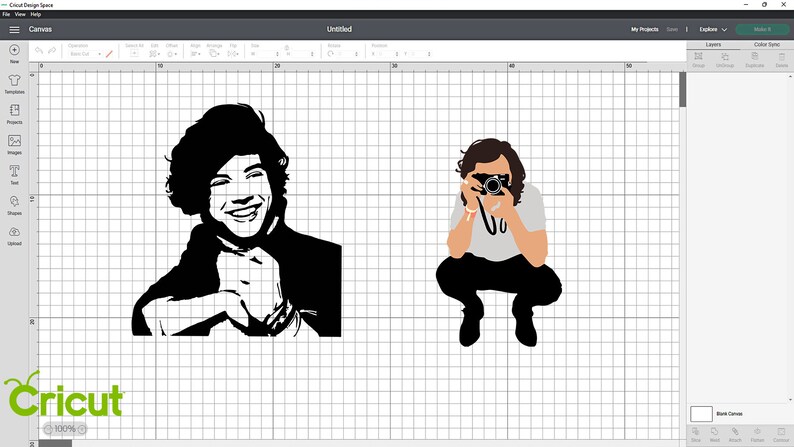Click the Slice tool
Image resolution: width=794 pixels, height=447 pixels.
pyautogui.click(x=696, y=434)
